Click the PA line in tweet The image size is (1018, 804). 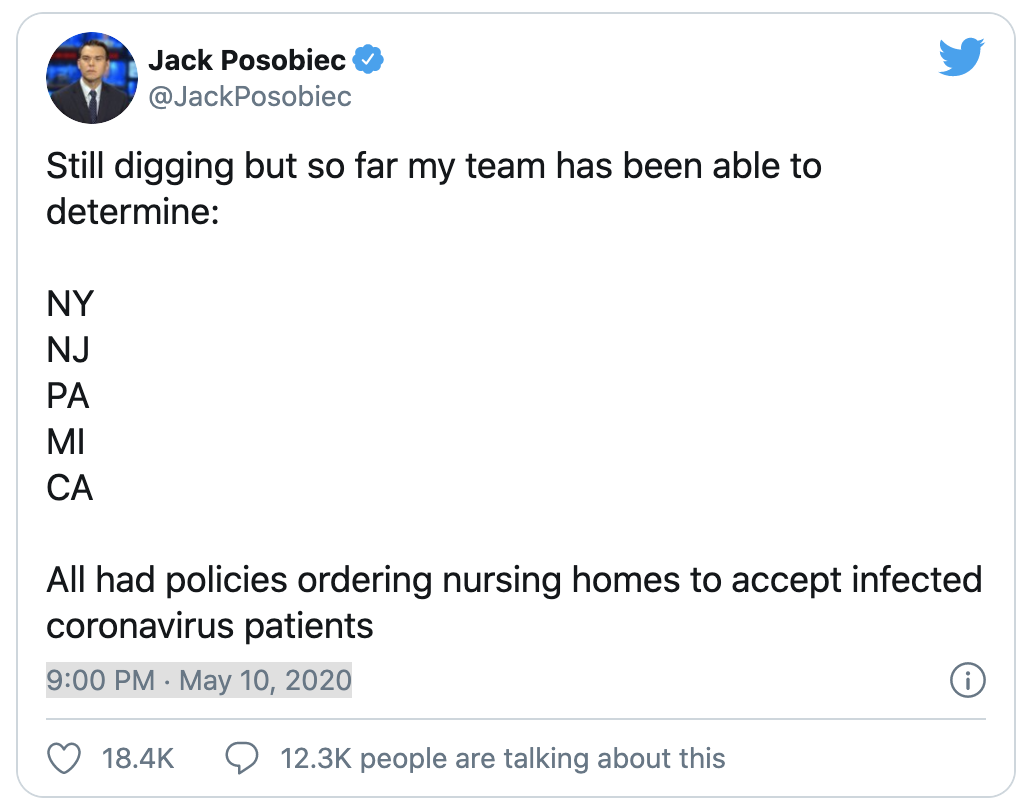(68, 396)
